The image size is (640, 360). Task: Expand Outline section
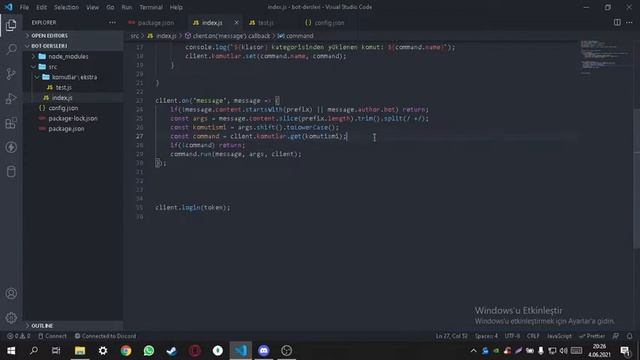[73, 326]
